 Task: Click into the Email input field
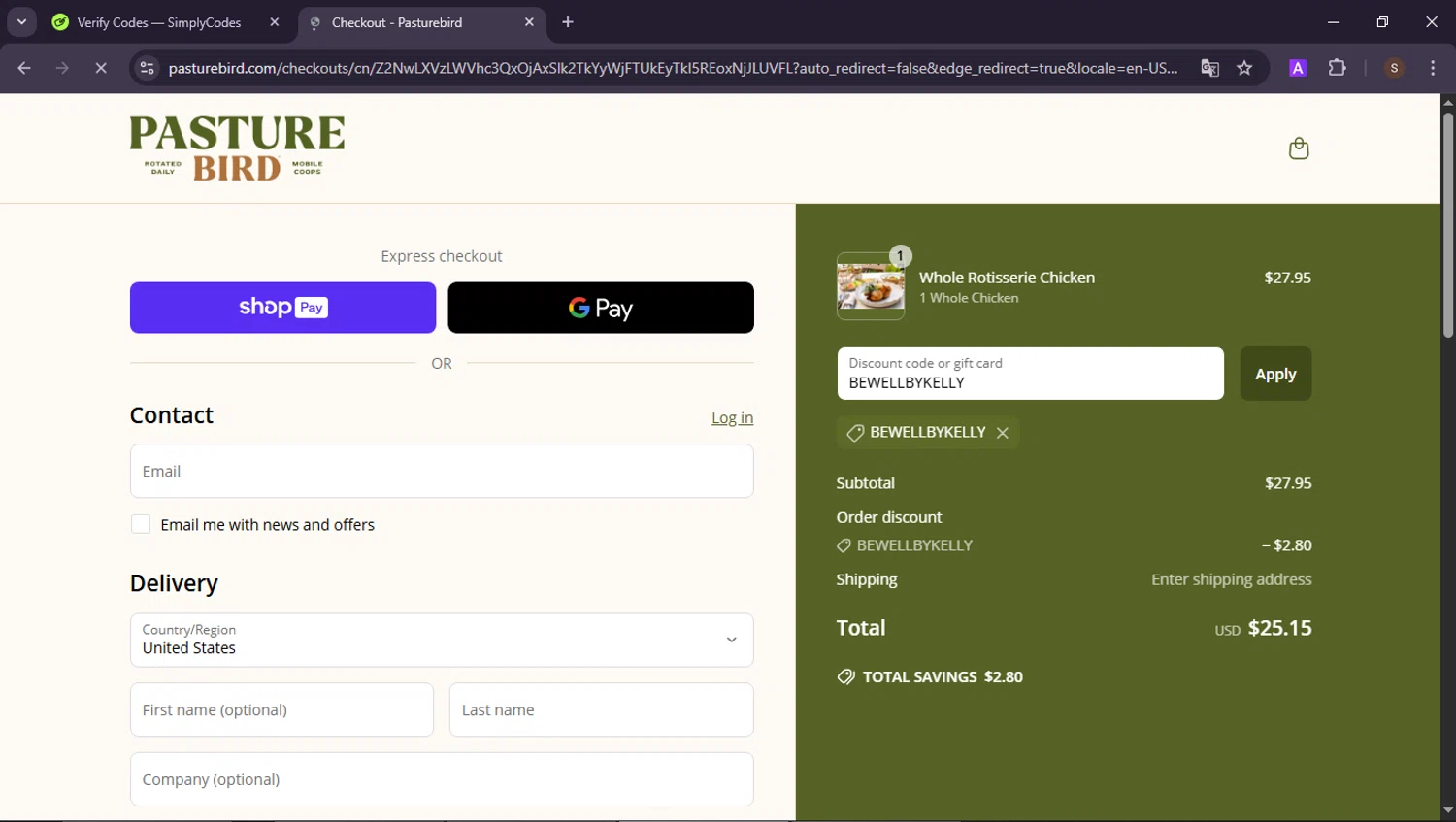(x=442, y=472)
